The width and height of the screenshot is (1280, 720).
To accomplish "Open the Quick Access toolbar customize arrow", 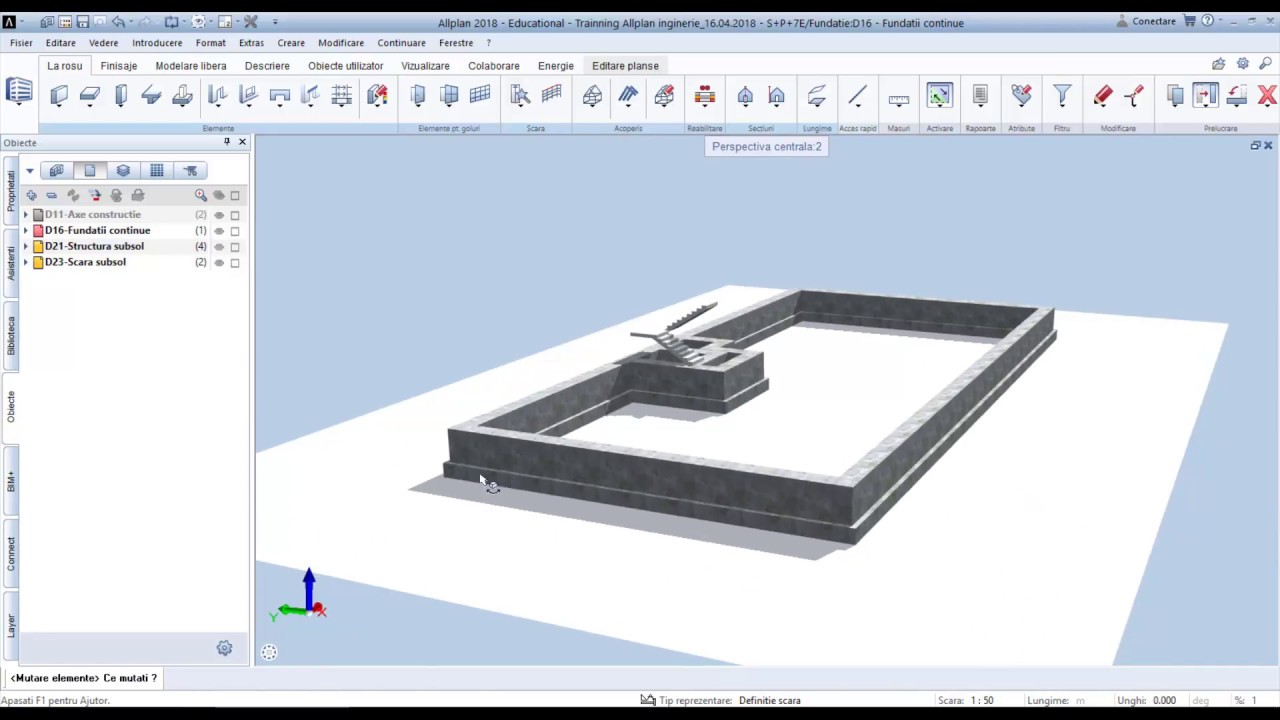I will coord(275,22).
